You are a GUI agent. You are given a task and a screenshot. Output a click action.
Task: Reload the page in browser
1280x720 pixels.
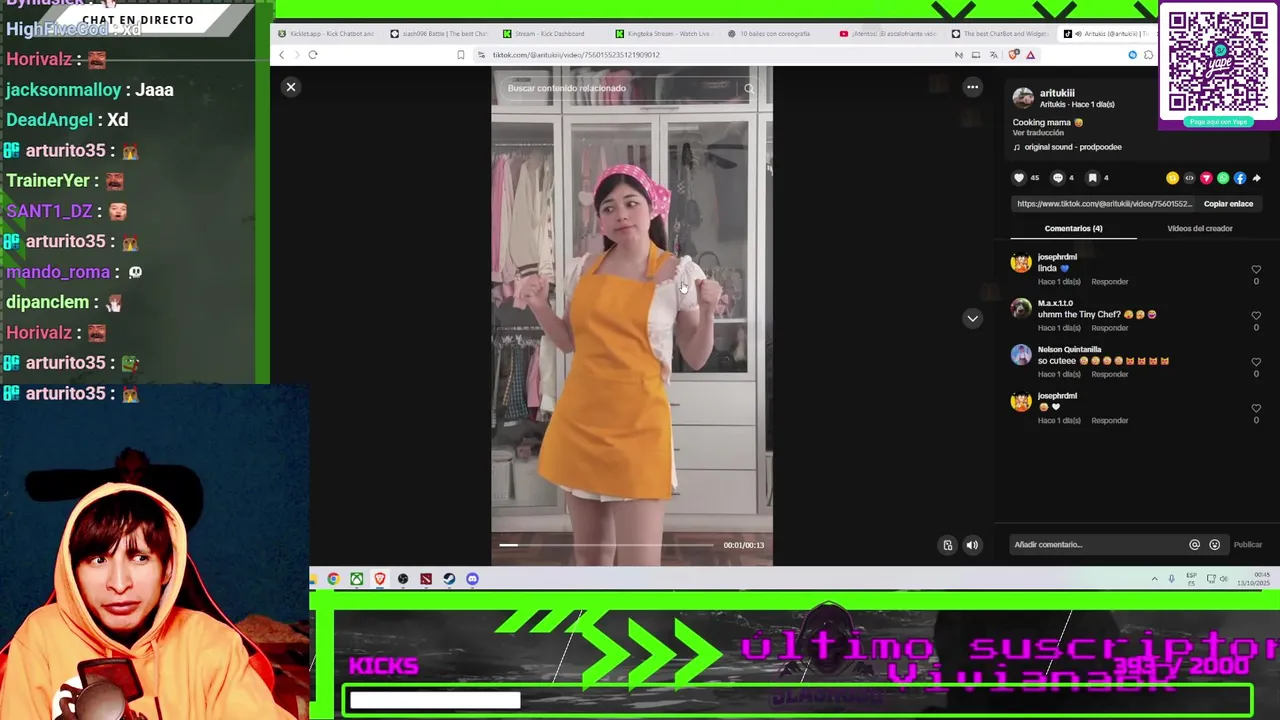[313, 55]
